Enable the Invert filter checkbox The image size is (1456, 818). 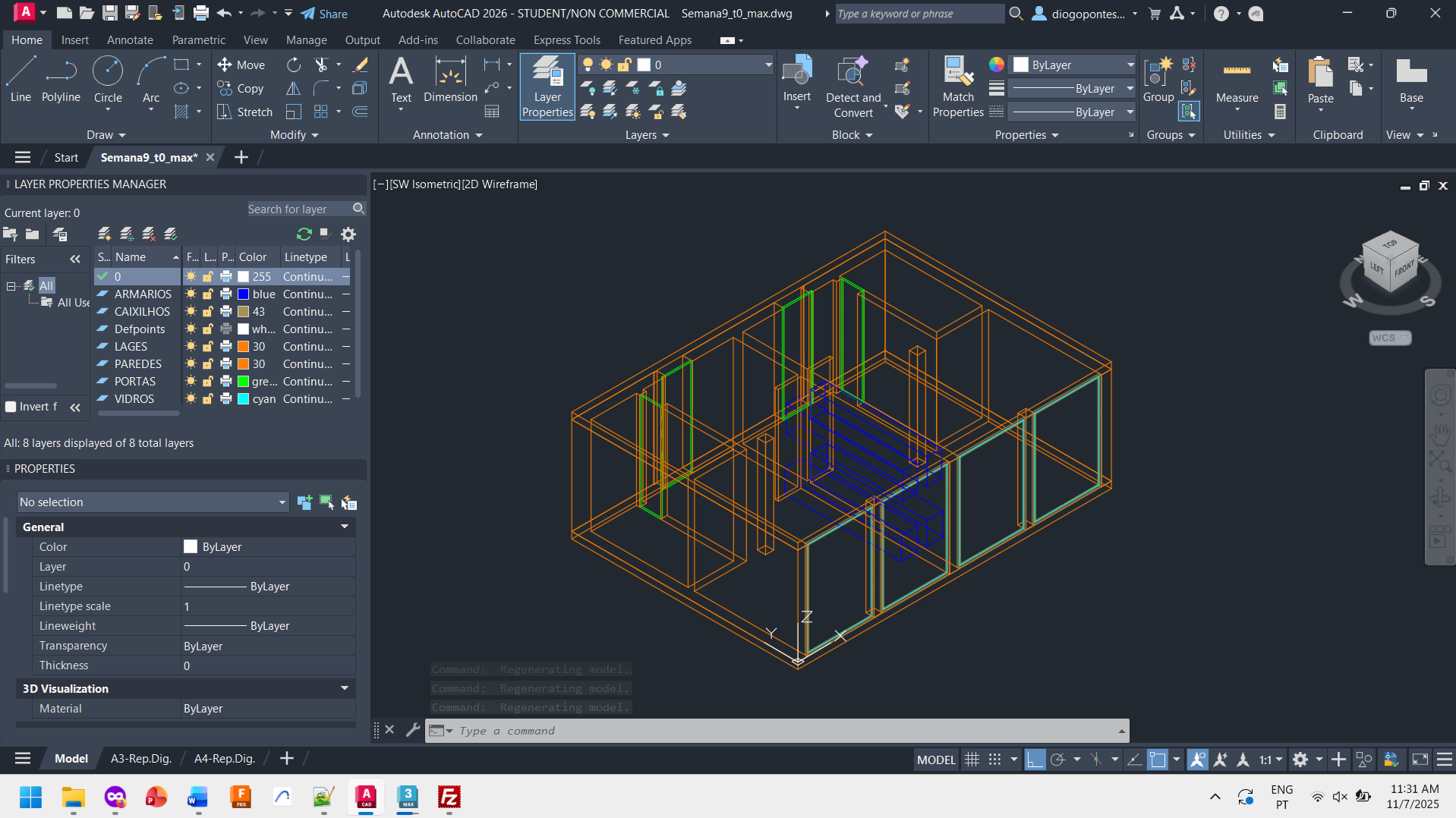(11, 407)
